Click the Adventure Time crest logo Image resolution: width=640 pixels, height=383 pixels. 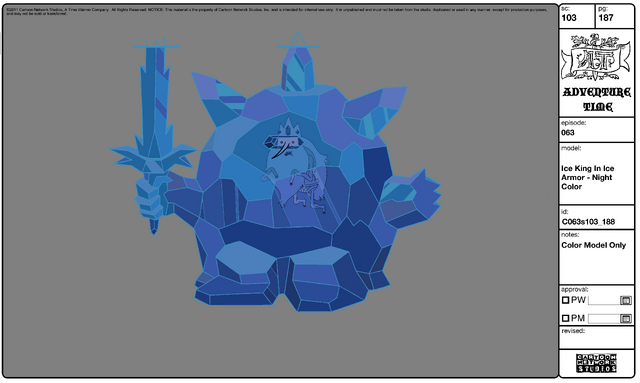click(596, 58)
